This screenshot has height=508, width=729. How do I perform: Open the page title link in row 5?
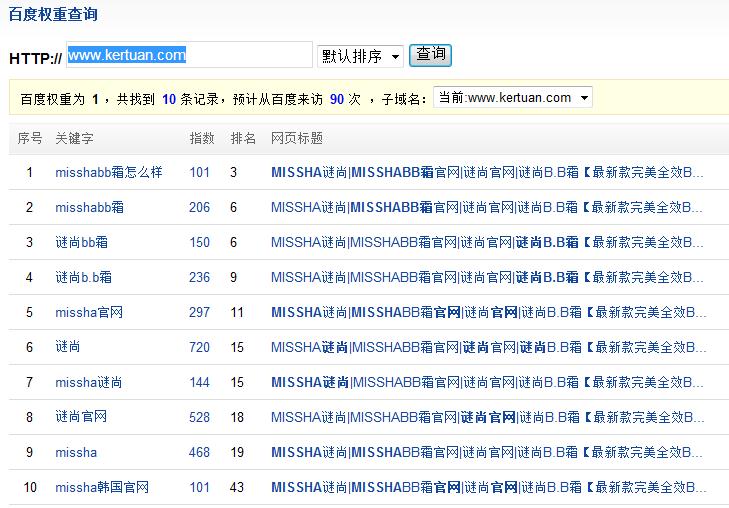click(489, 312)
